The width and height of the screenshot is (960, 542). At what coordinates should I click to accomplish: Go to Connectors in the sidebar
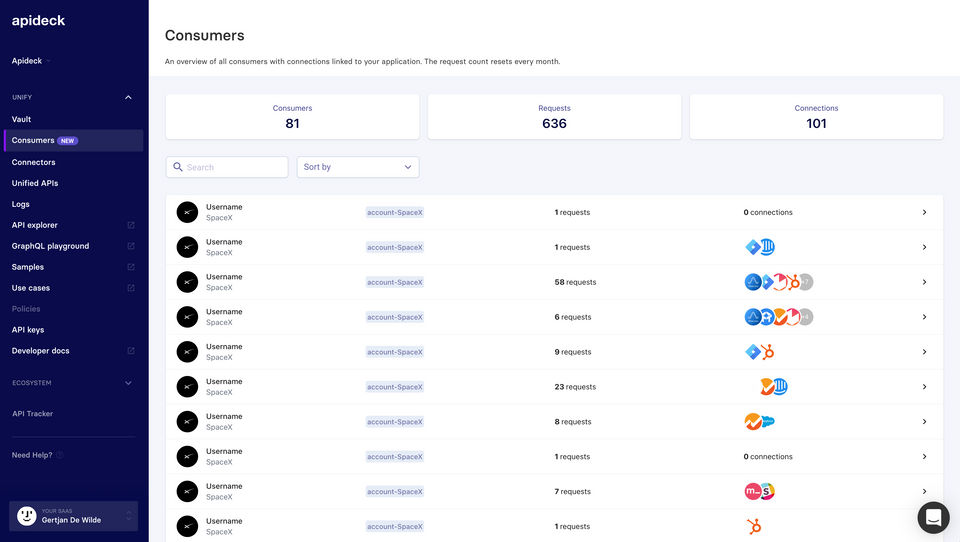point(33,162)
